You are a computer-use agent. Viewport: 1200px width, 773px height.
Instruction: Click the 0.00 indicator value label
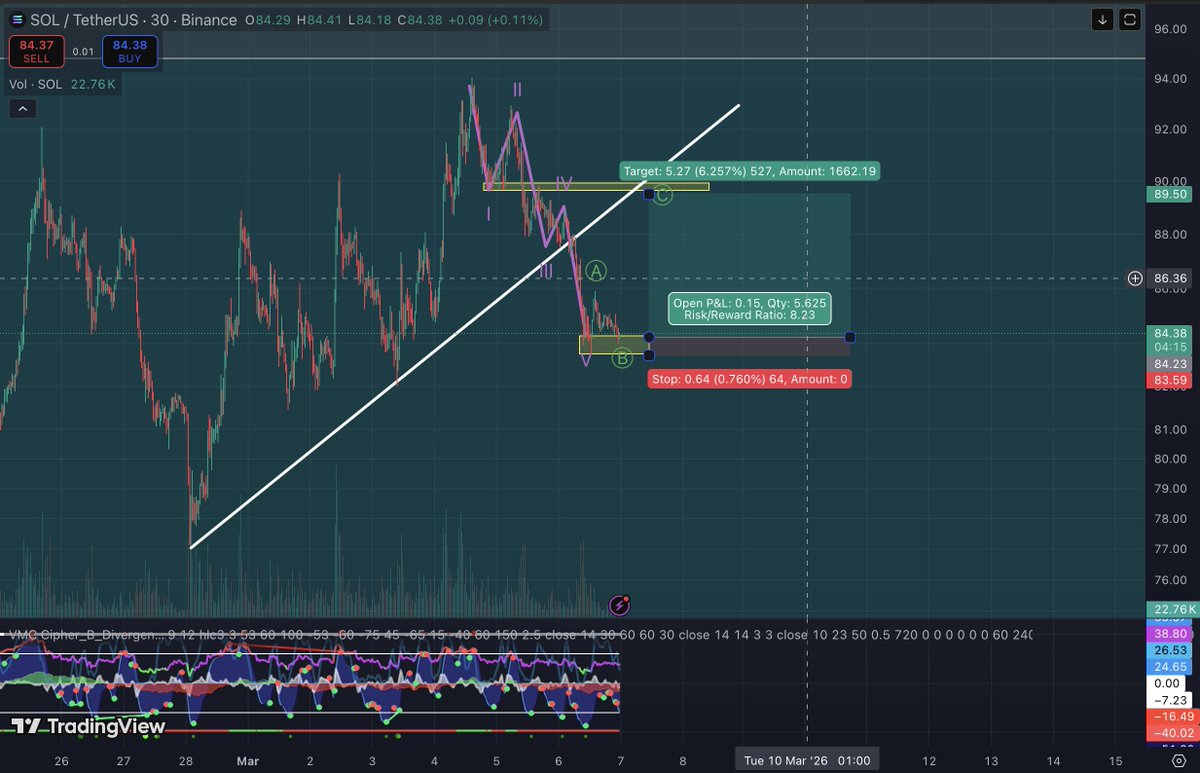(1169, 682)
